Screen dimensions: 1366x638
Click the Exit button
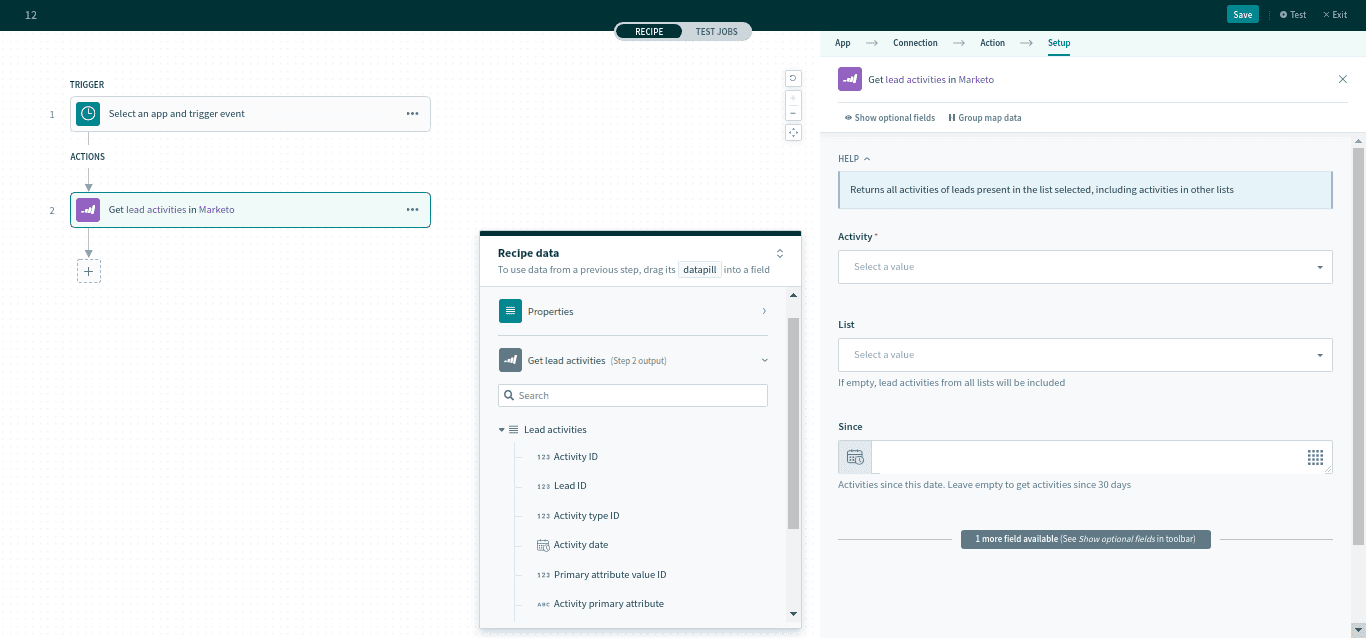tap(1335, 15)
